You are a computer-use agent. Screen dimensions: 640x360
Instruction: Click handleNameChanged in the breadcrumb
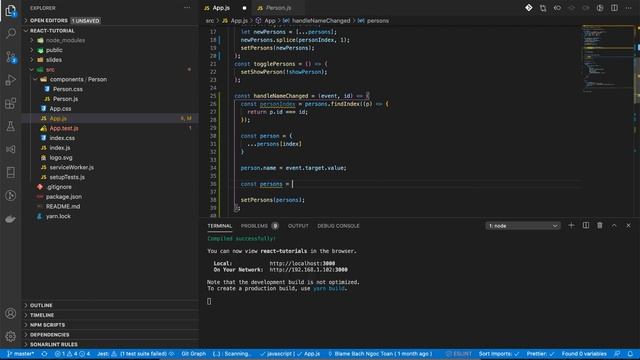click(321, 21)
